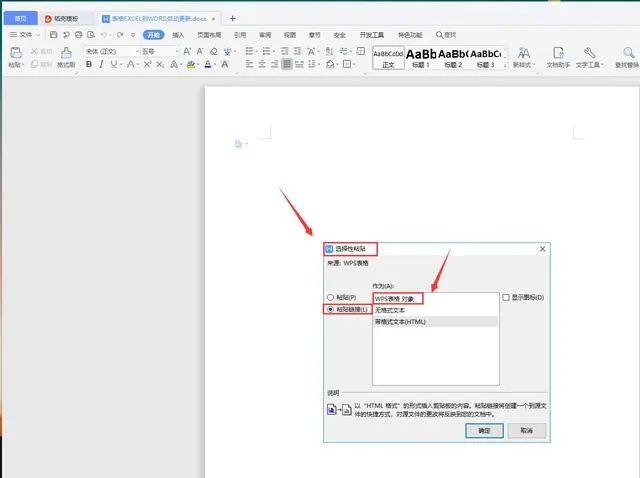Image resolution: width=640 pixels, height=478 pixels.
Task: Click the New Style (新样式) icon
Action: tap(523, 53)
